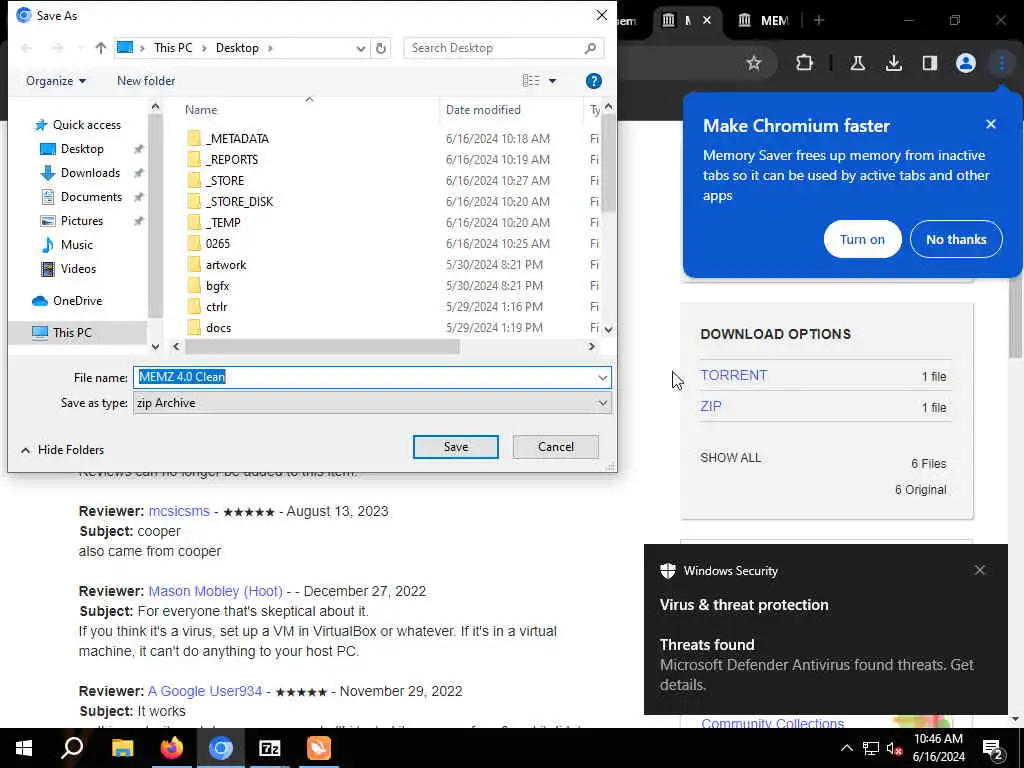Image resolution: width=1024 pixels, height=768 pixels.
Task: Download the ZIP link
Action: pyautogui.click(x=711, y=406)
